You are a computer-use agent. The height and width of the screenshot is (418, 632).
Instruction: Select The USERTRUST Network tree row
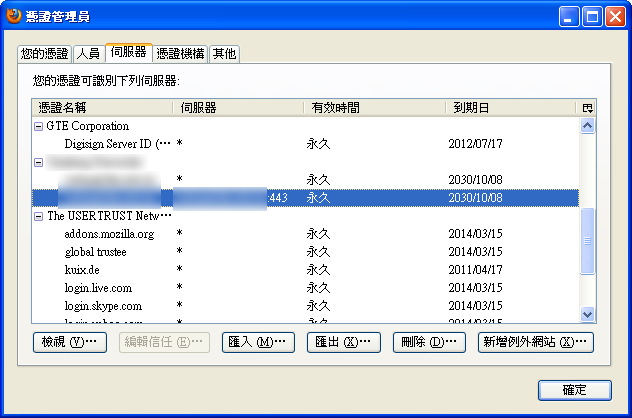(305, 216)
